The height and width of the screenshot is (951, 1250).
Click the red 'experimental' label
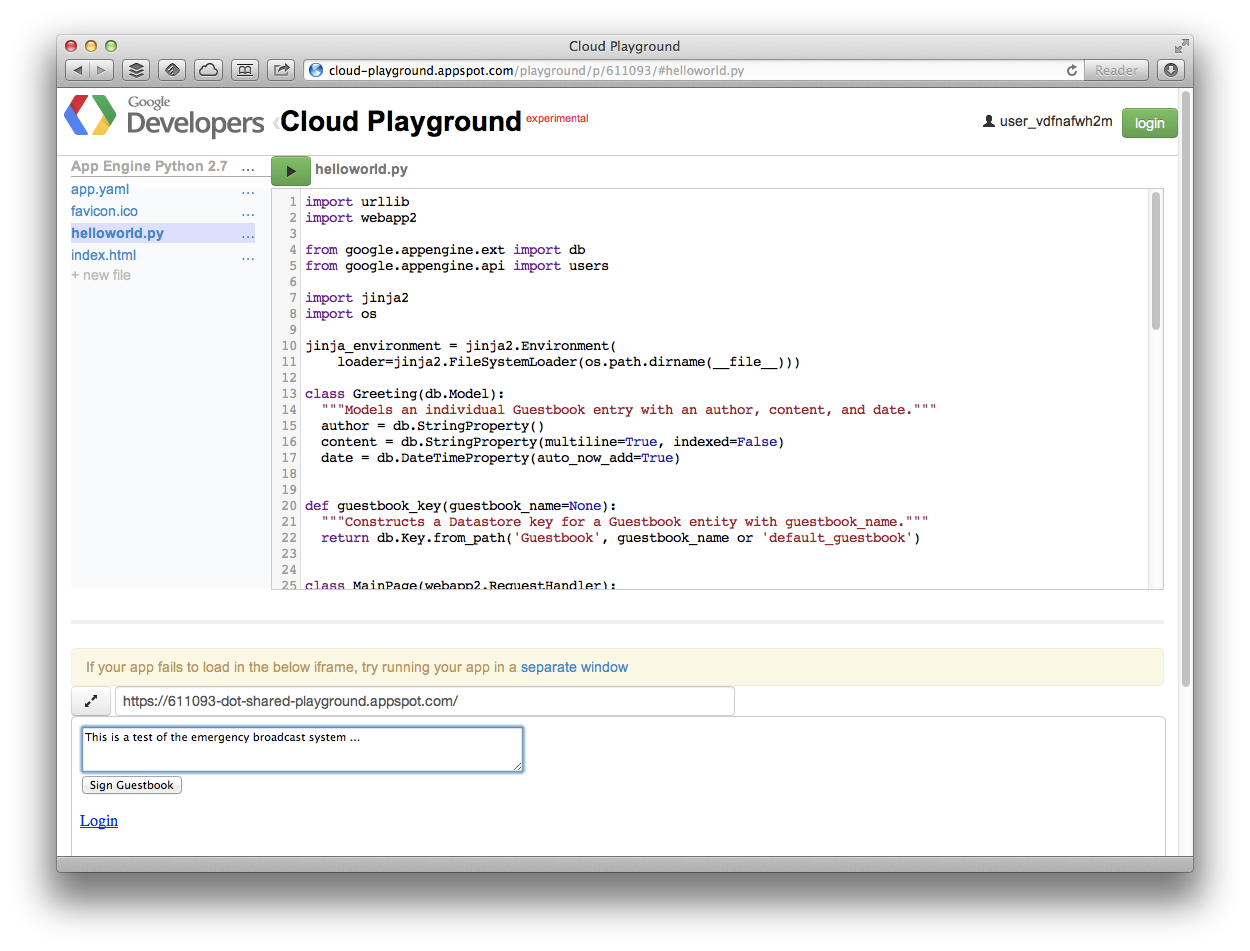pos(557,118)
